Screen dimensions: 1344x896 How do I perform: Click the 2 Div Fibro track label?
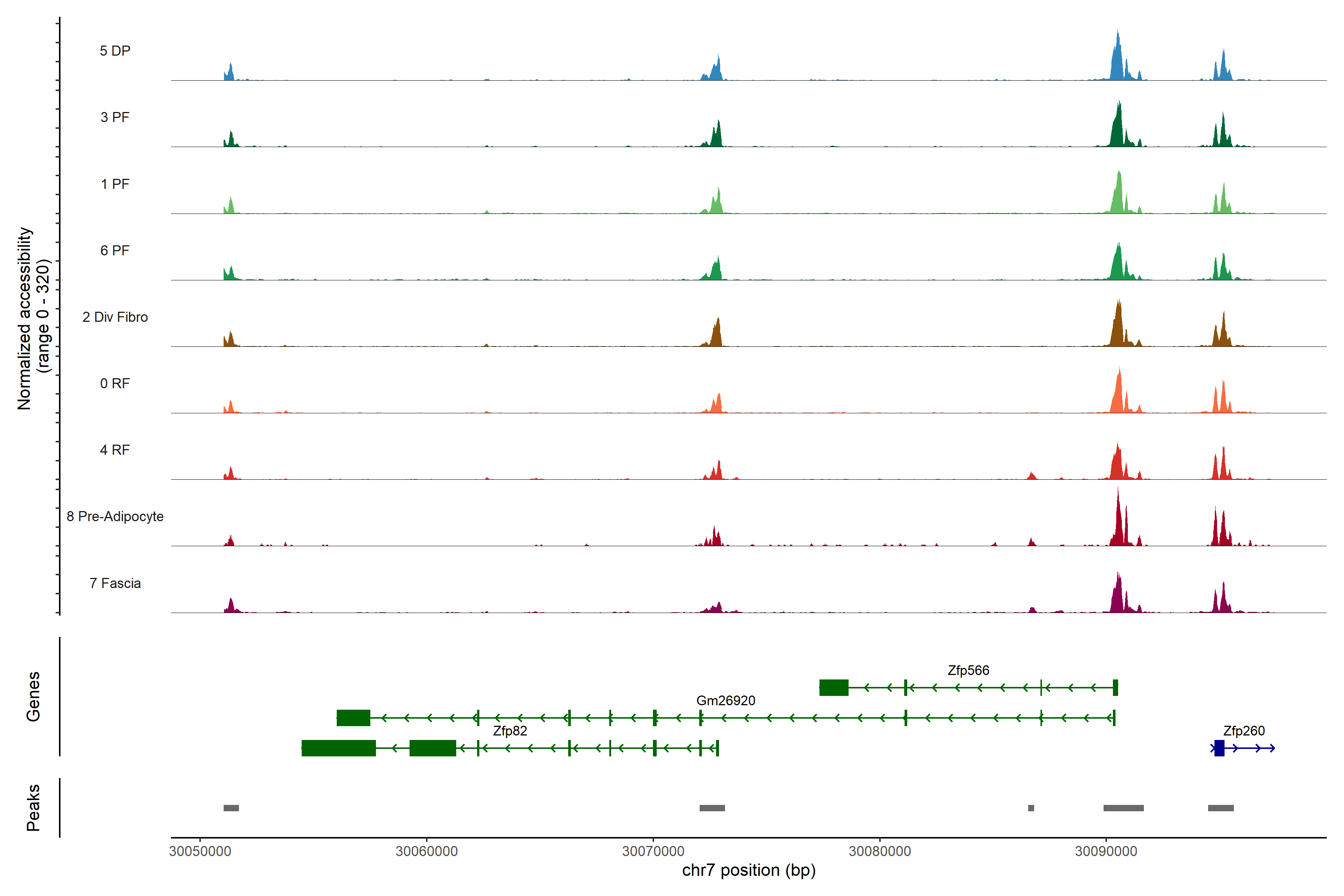pos(115,317)
